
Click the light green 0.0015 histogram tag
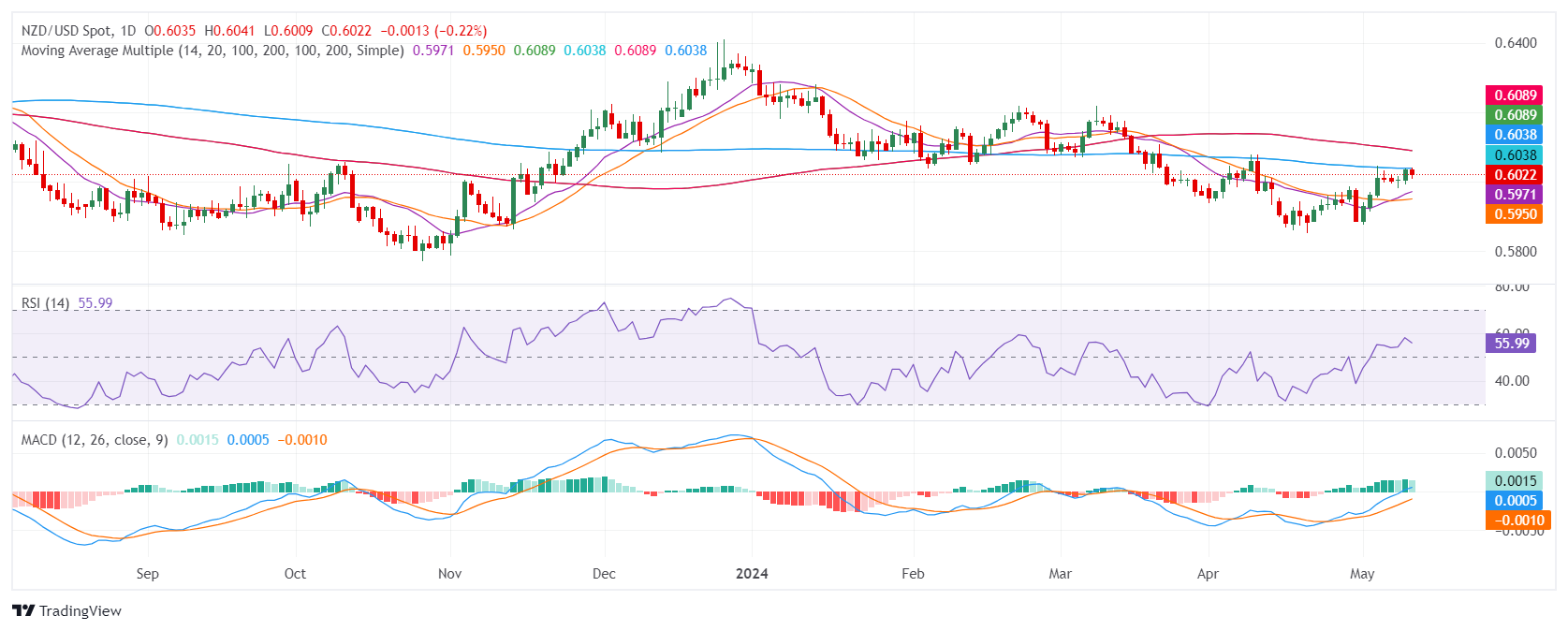(1515, 481)
